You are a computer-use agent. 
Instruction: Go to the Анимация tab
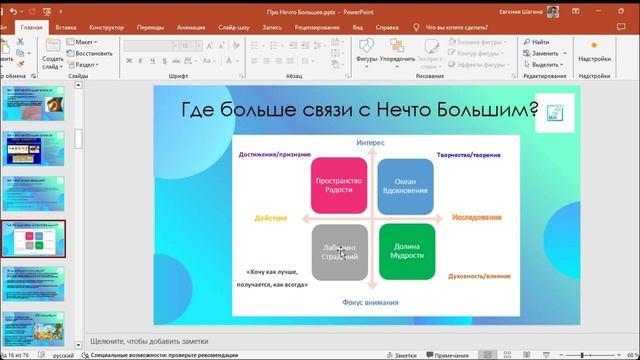tap(191, 27)
